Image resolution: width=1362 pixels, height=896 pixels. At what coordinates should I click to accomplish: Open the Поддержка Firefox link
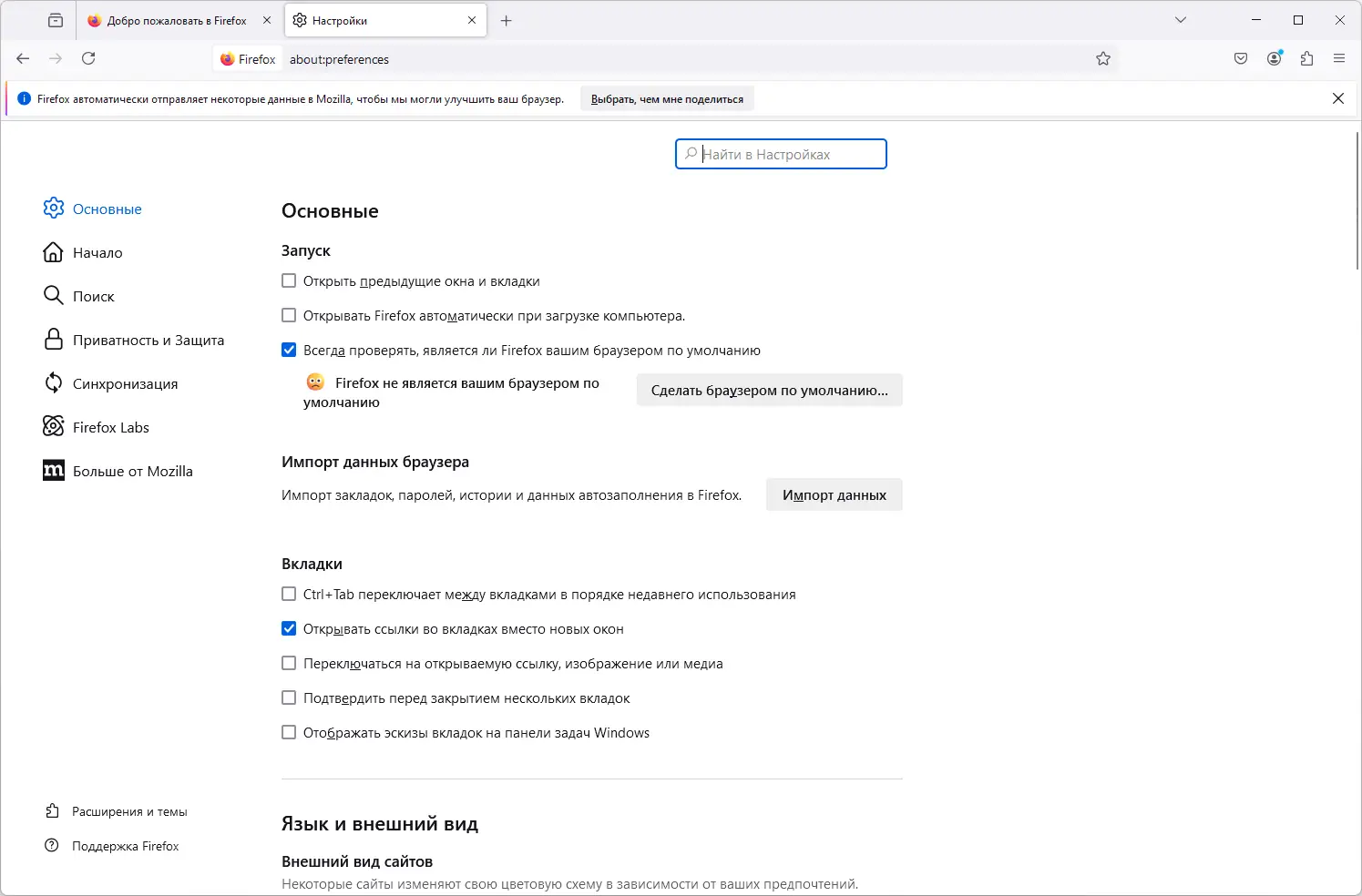click(125, 847)
